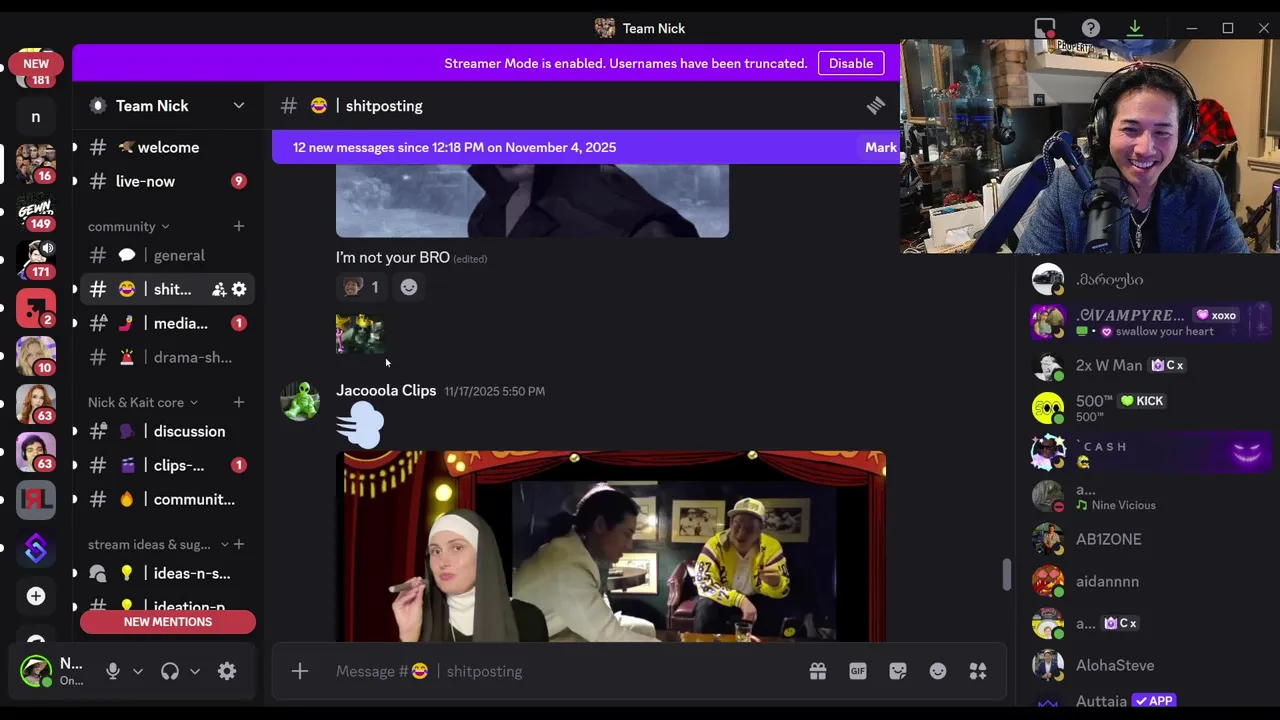Open member 2x W Man

pyautogui.click(x=1147, y=365)
